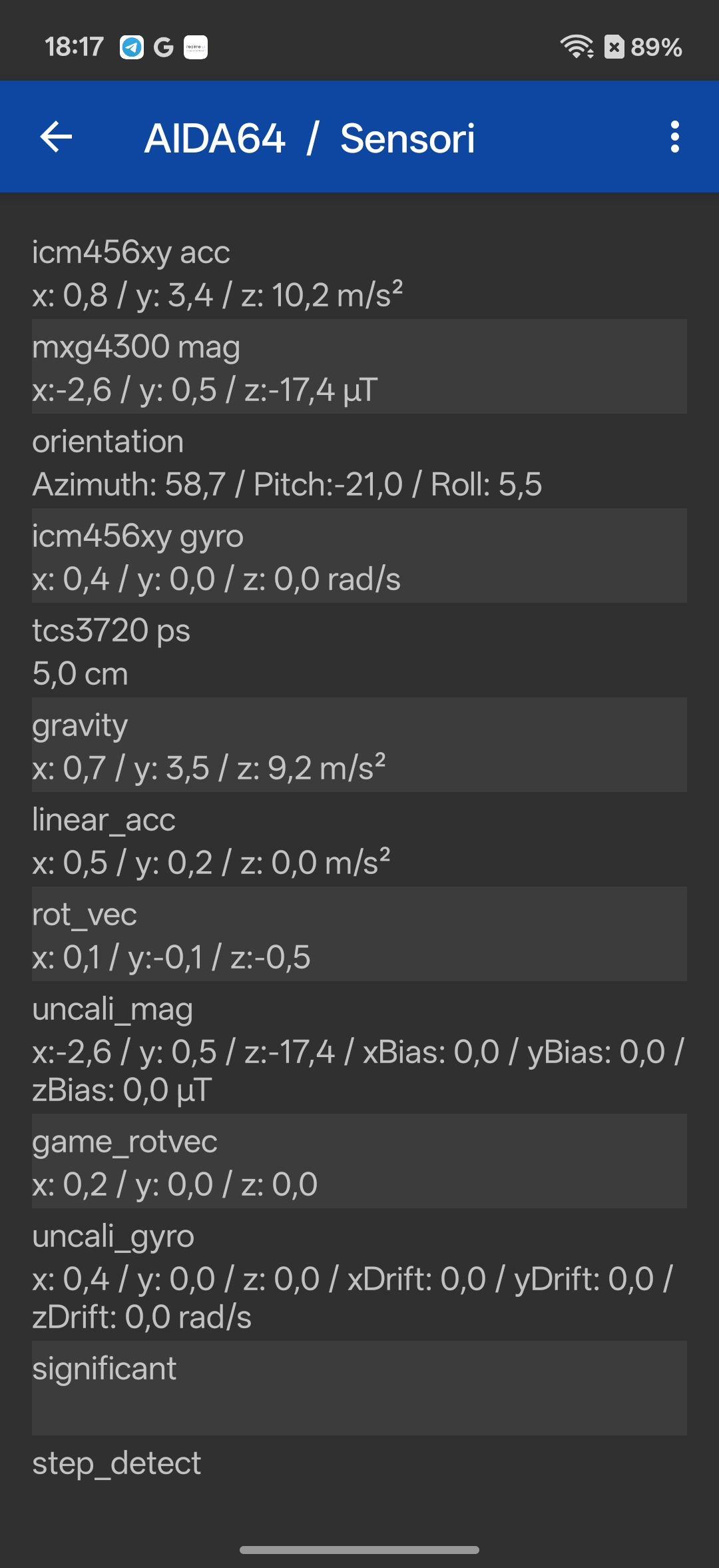This screenshot has width=719, height=1568.
Task: Tap the orientation sensor entry
Action: tap(359, 462)
